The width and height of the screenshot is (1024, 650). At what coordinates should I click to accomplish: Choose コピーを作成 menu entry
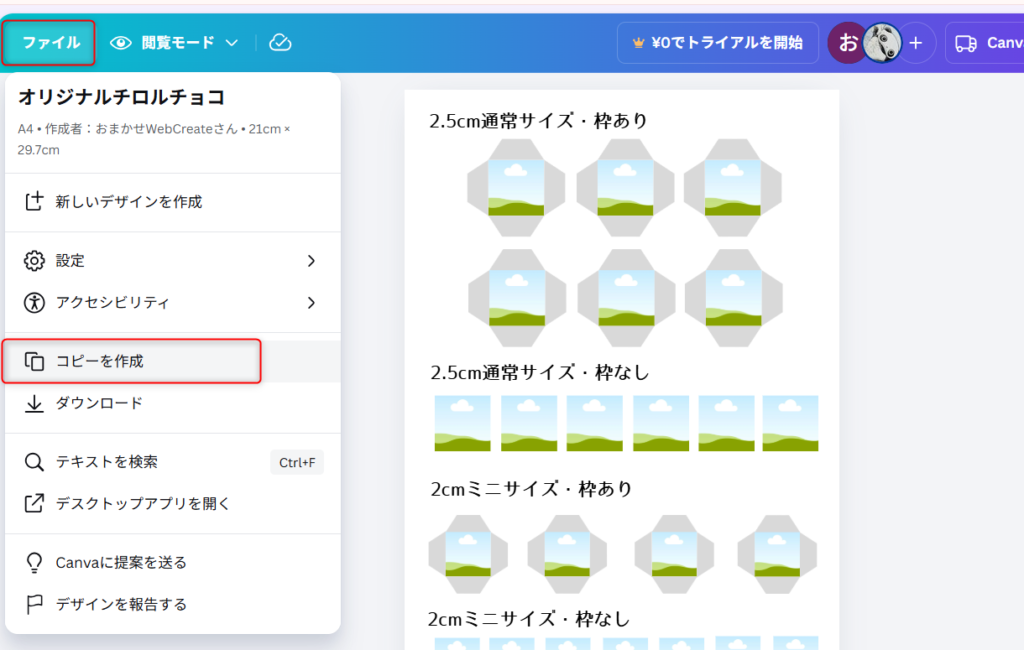(100, 361)
